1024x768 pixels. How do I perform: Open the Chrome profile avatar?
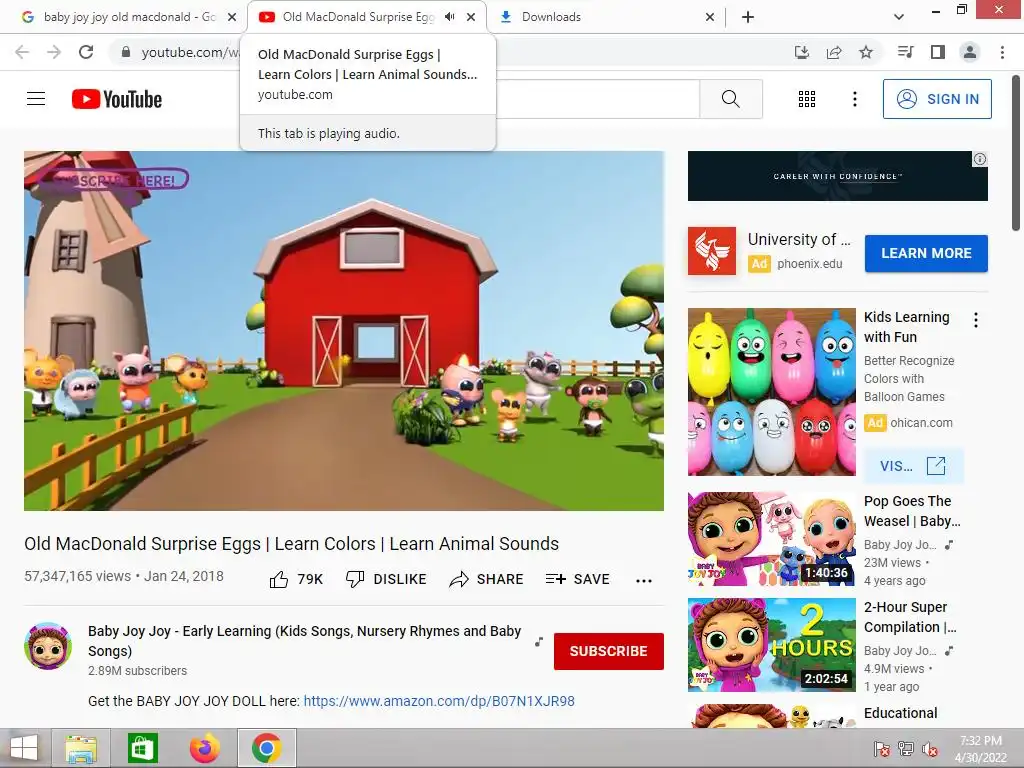click(970, 52)
